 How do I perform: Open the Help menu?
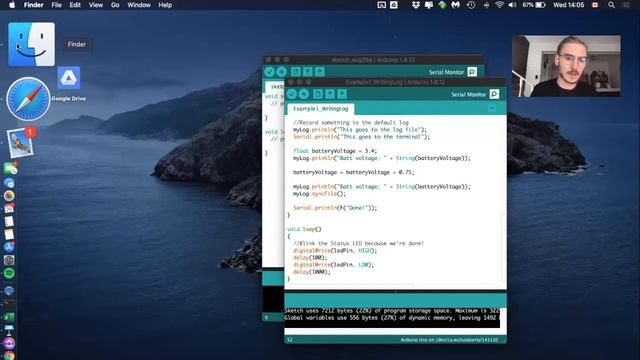coord(165,5)
